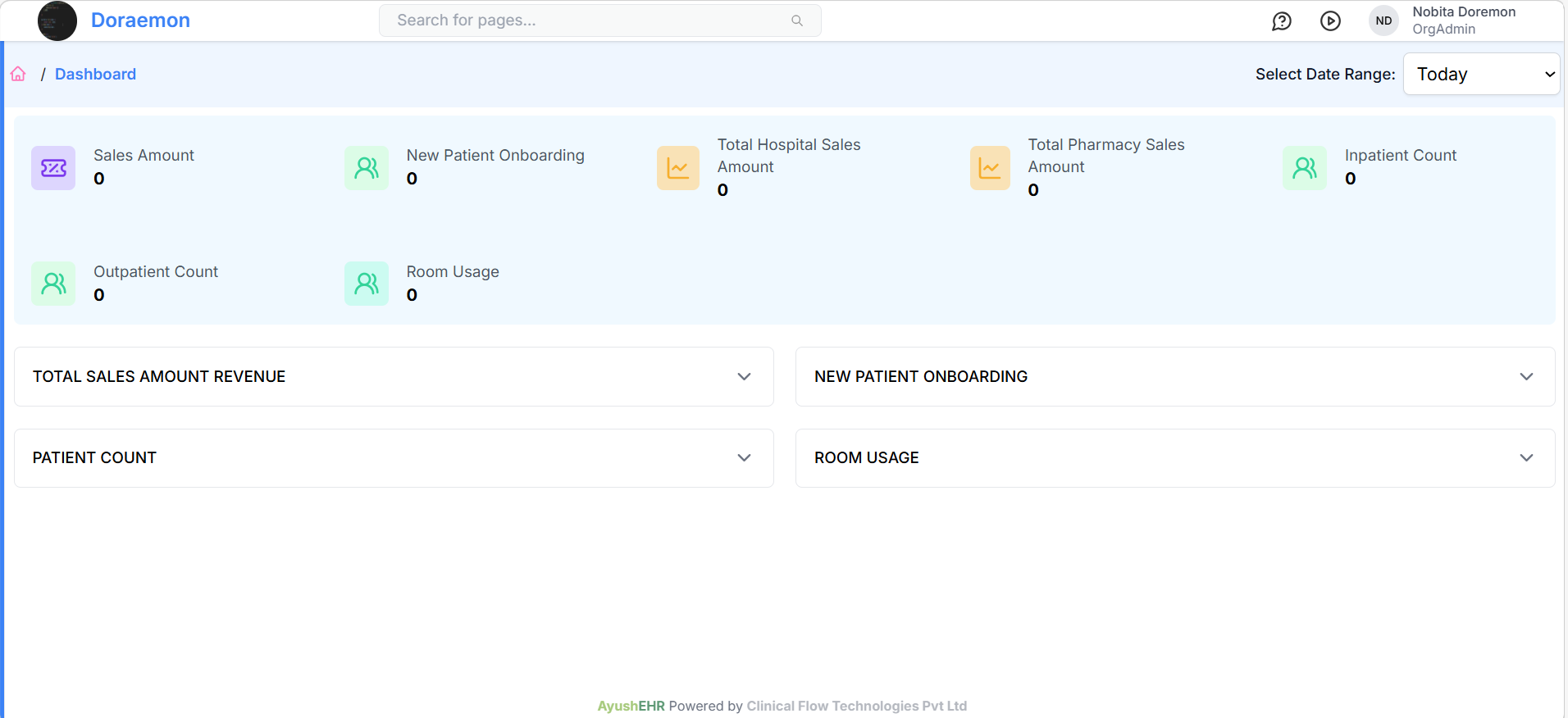Open the ND user avatar menu
Image resolution: width=1568 pixels, height=718 pixels.
tap(1383, 21)
